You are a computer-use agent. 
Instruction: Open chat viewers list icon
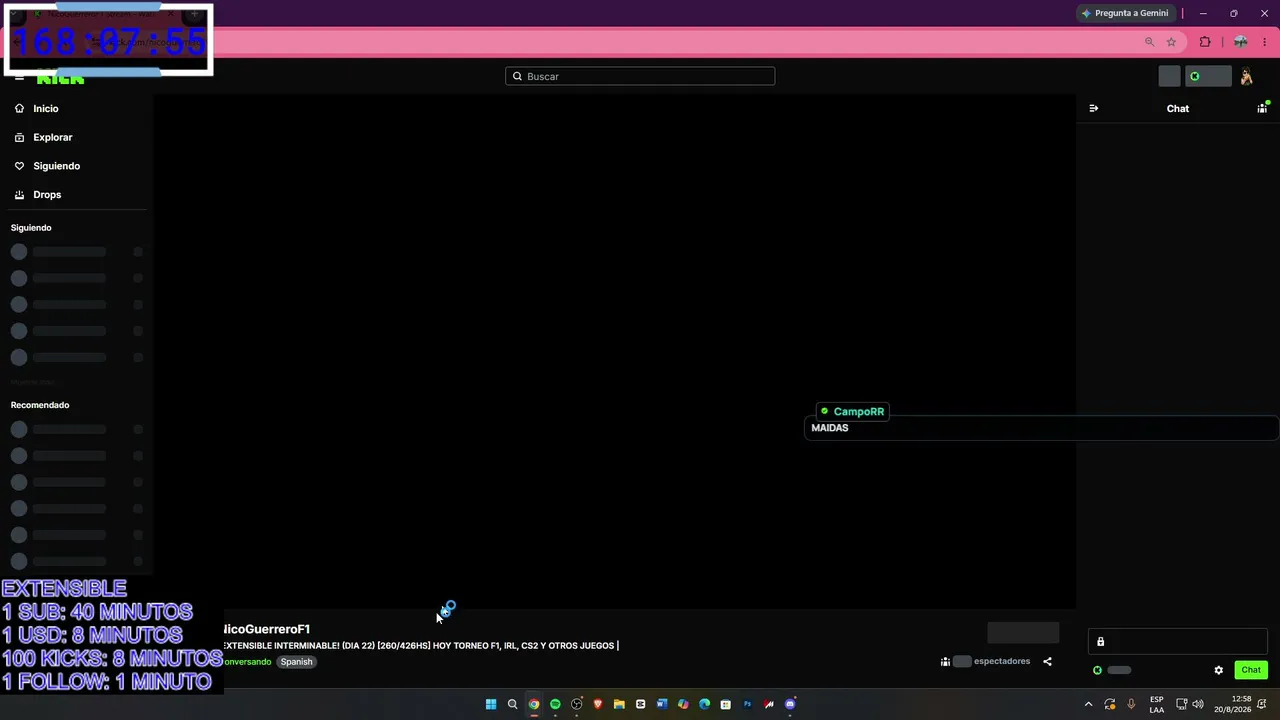[x=1262, y=108]
